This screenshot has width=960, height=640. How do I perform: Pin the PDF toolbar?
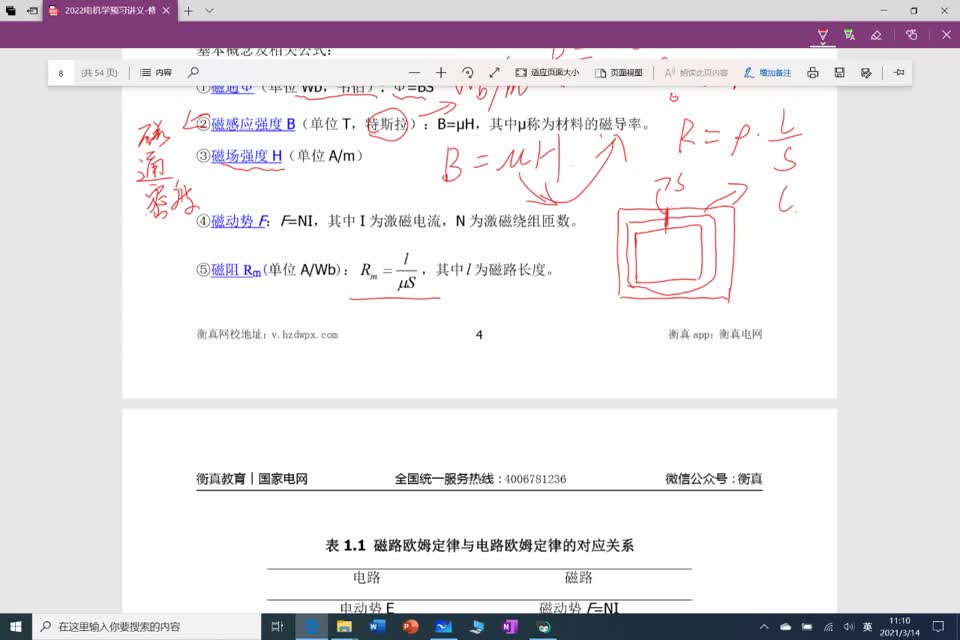[x=899, y=72]
